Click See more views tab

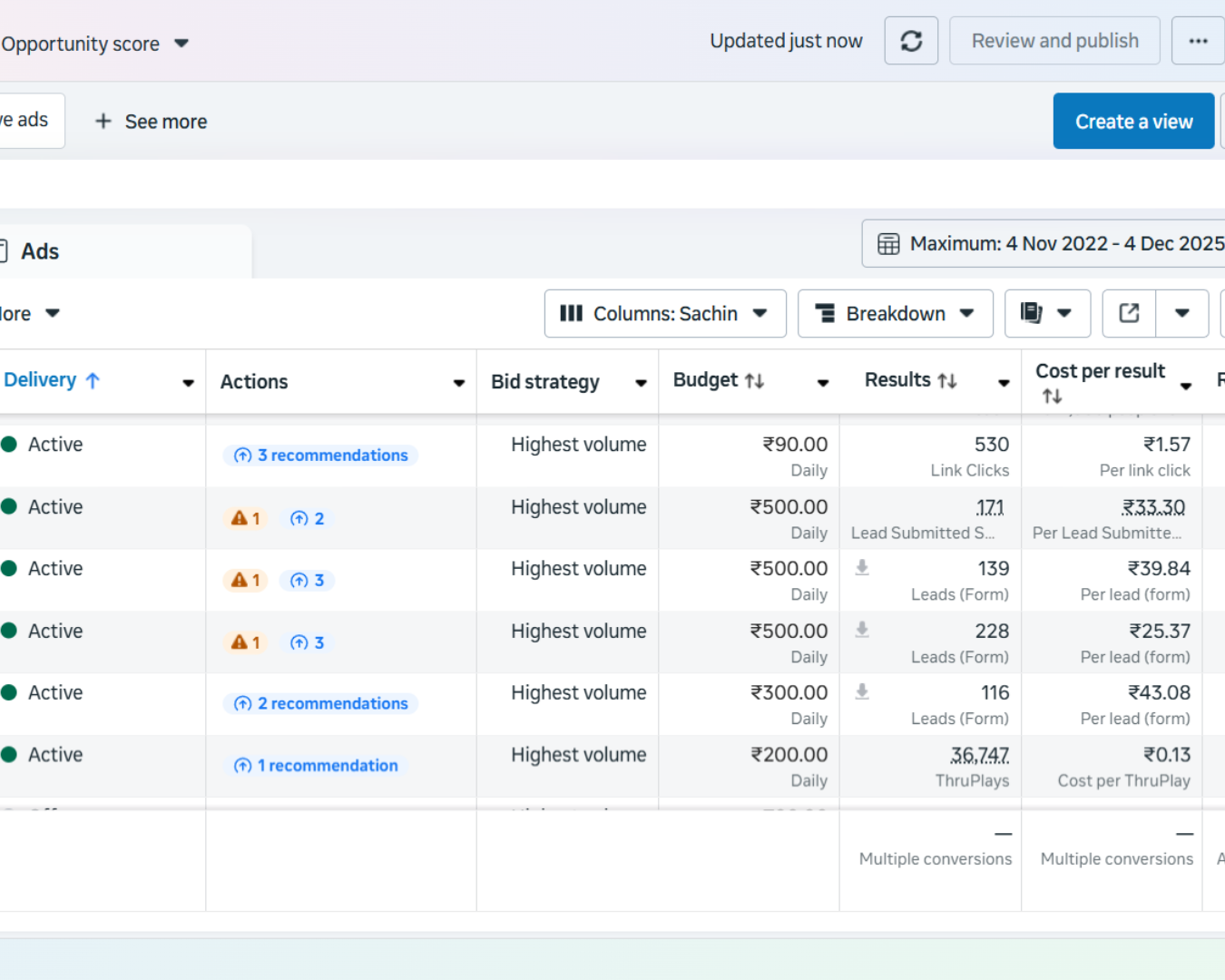pyautogui.click(x=152, y=122)
